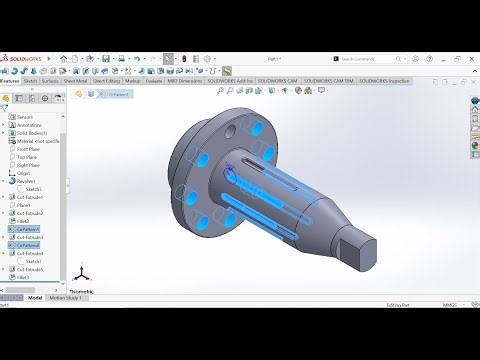This screenshot has height=360, width=480.
Task: Create a new document icon
Action: tap(75, 59)
